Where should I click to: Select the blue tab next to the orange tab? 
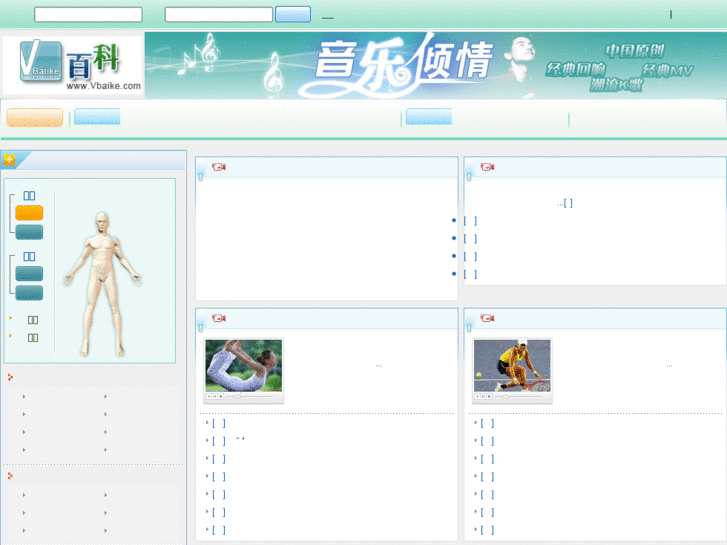(x=97, y=116)
